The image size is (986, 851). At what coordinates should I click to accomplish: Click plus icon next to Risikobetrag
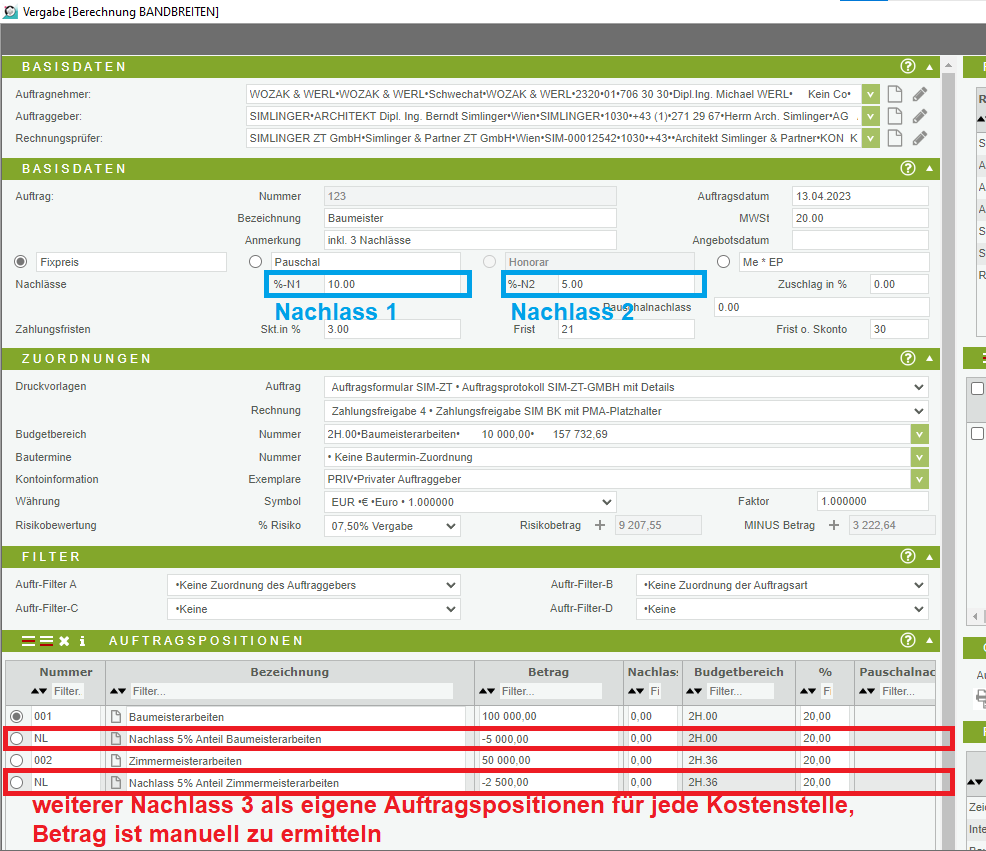(600, 525)
